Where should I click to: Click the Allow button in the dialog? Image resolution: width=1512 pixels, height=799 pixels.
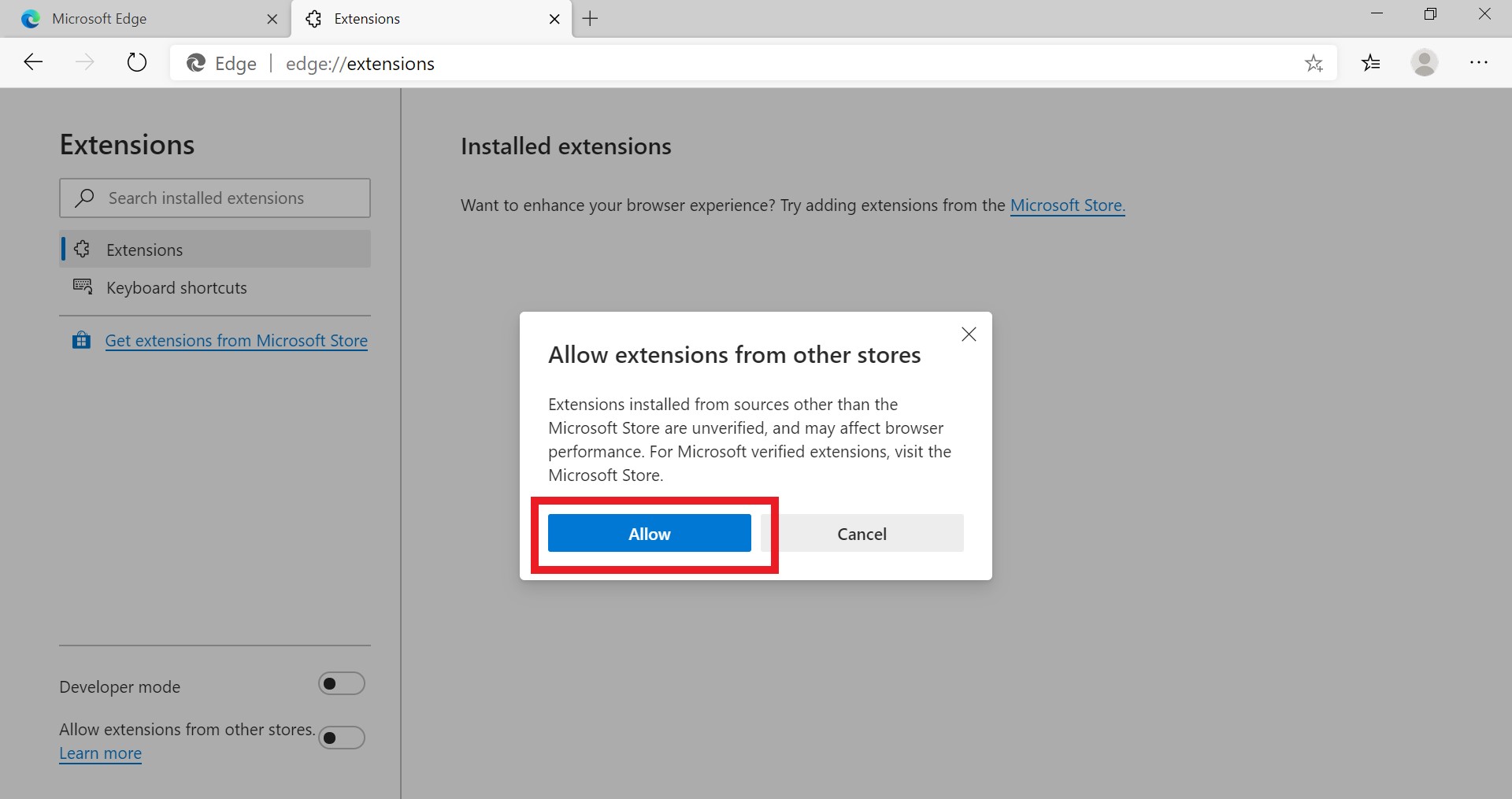tap(649, 533)
